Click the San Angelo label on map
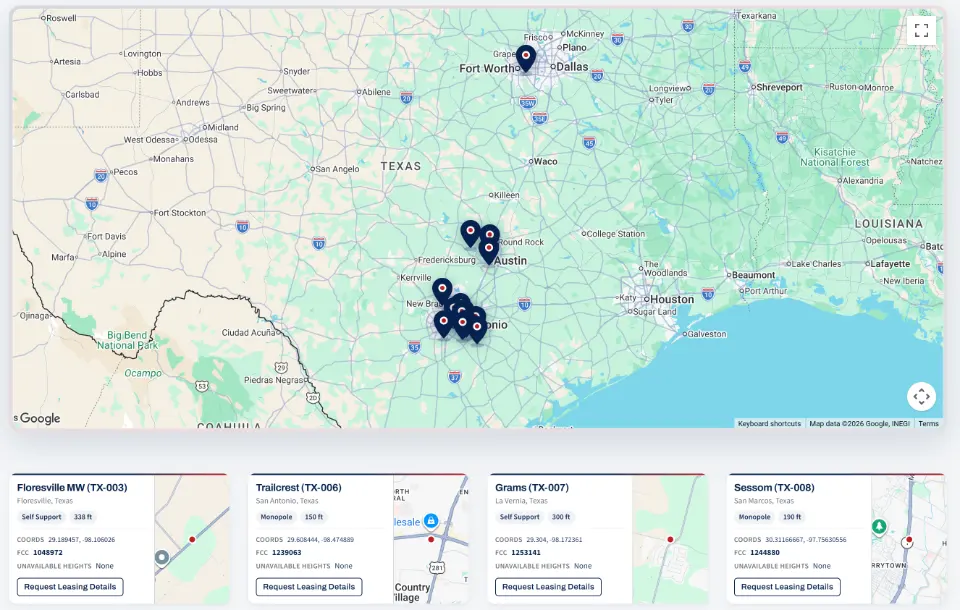Image resolution: width=960 pixels, height=610 pixels. [x=337, y=169]
